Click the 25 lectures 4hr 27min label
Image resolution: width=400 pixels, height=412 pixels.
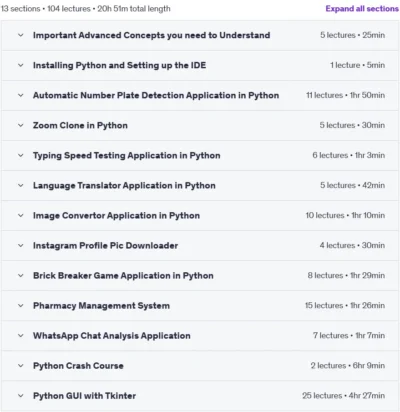(343, 396)
